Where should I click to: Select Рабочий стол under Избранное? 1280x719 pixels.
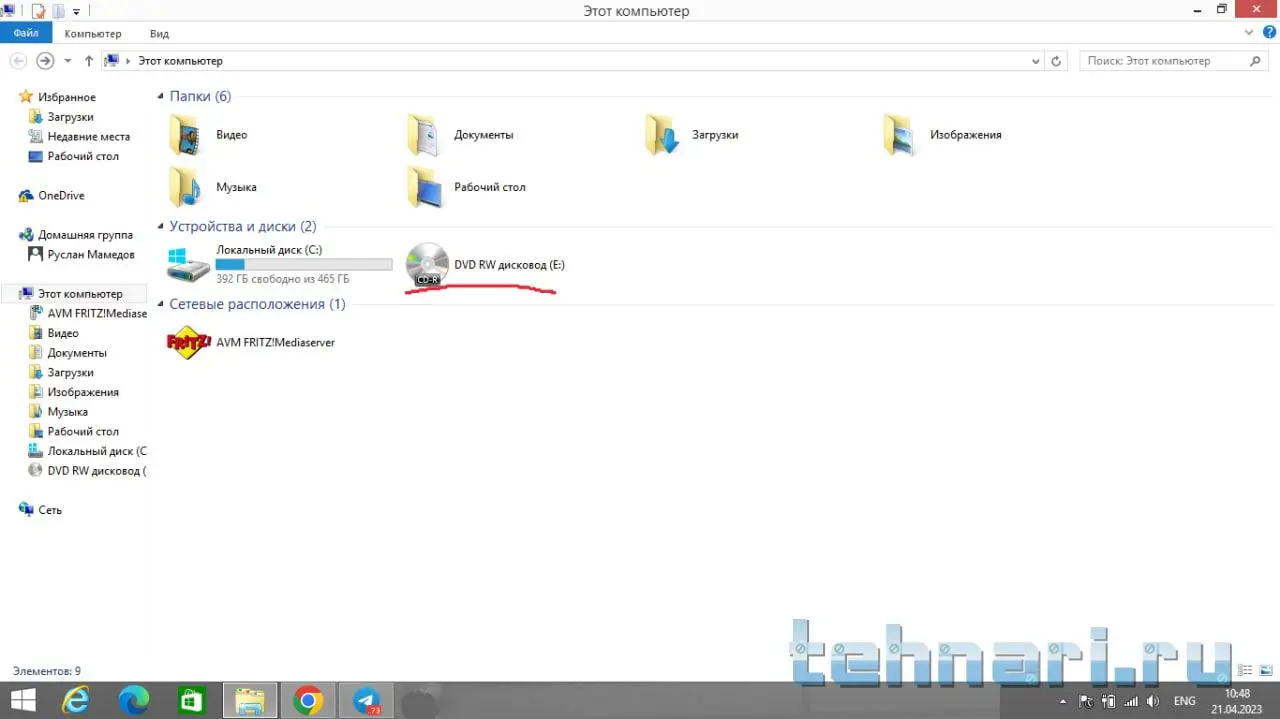[x=73, y=156]
